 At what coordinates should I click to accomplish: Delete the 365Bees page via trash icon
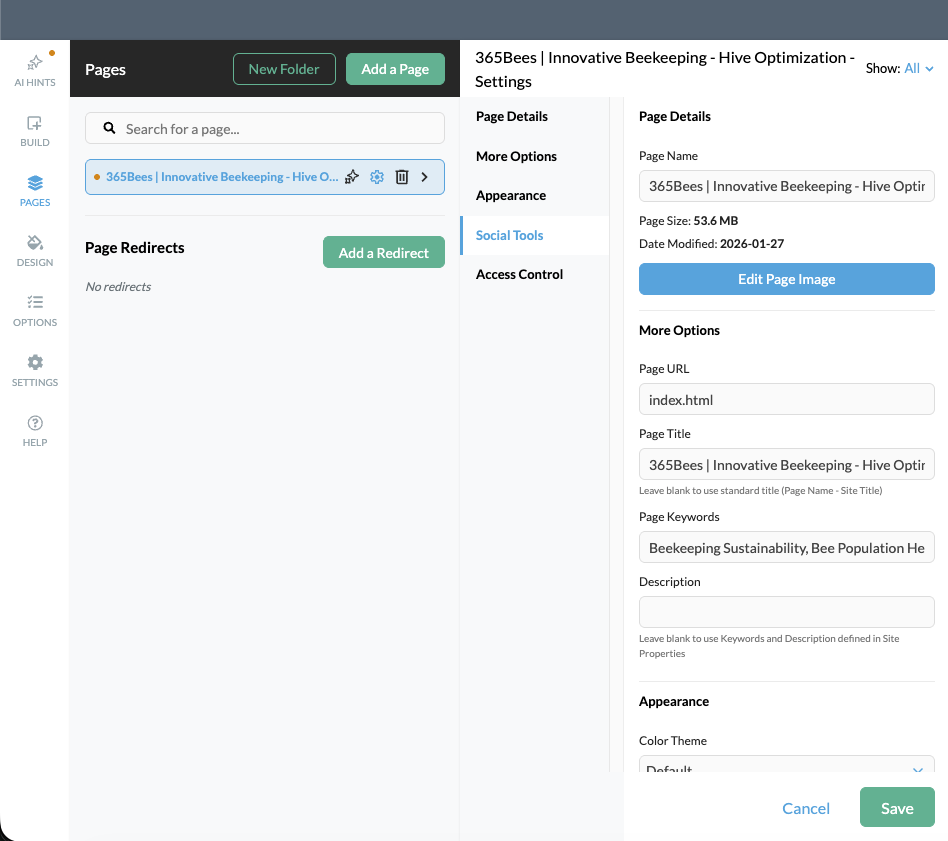pyautogui.click(x=401, y=176)
